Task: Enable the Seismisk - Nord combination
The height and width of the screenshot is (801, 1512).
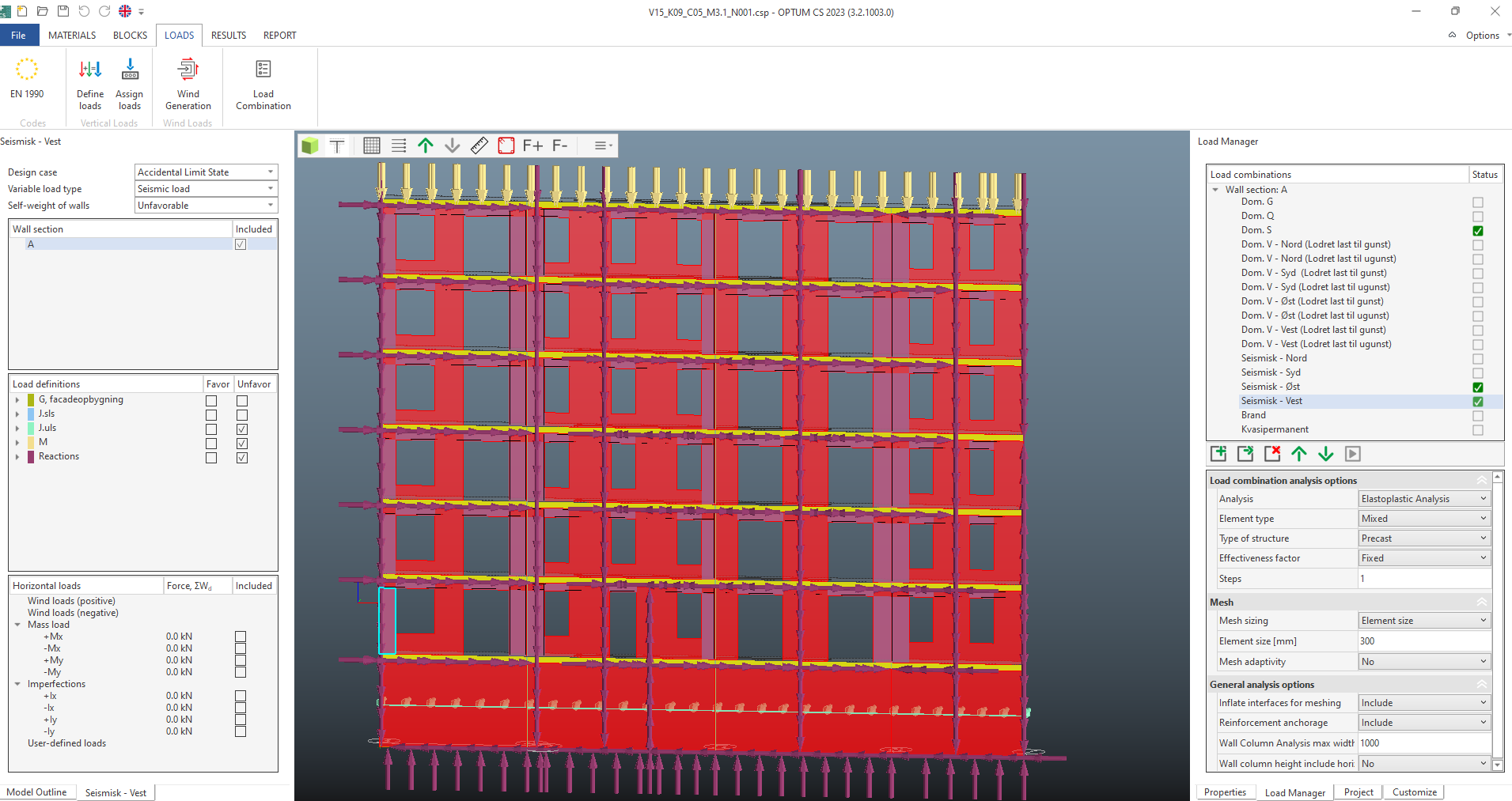Action: pyautogui.click(x=1476, y=359)
